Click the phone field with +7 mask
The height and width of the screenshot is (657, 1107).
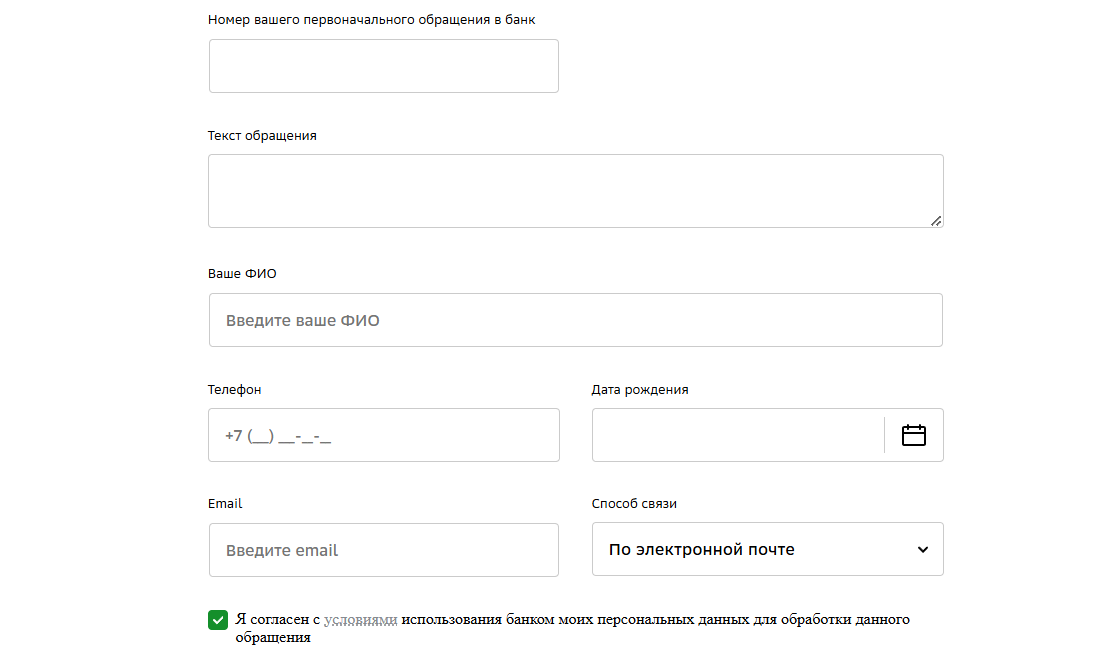[x=384, y=435]
